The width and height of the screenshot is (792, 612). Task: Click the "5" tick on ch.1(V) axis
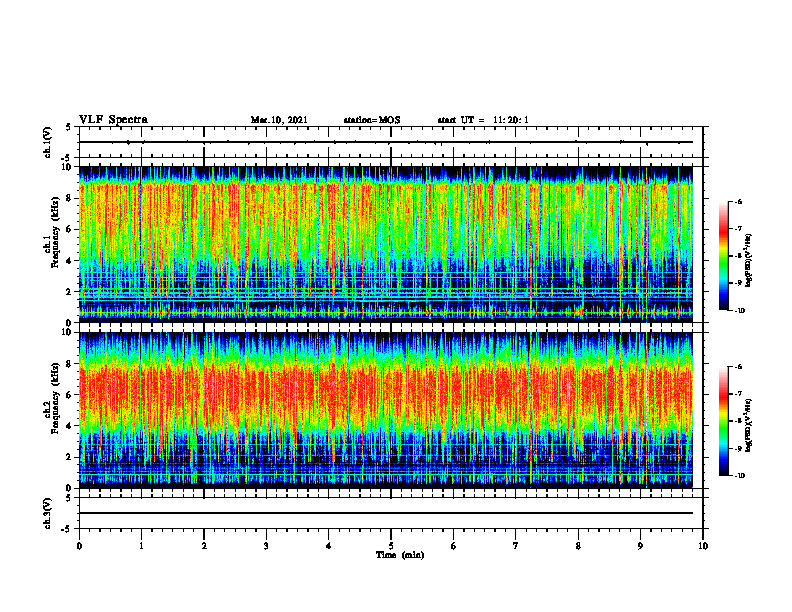click(70, 127)
